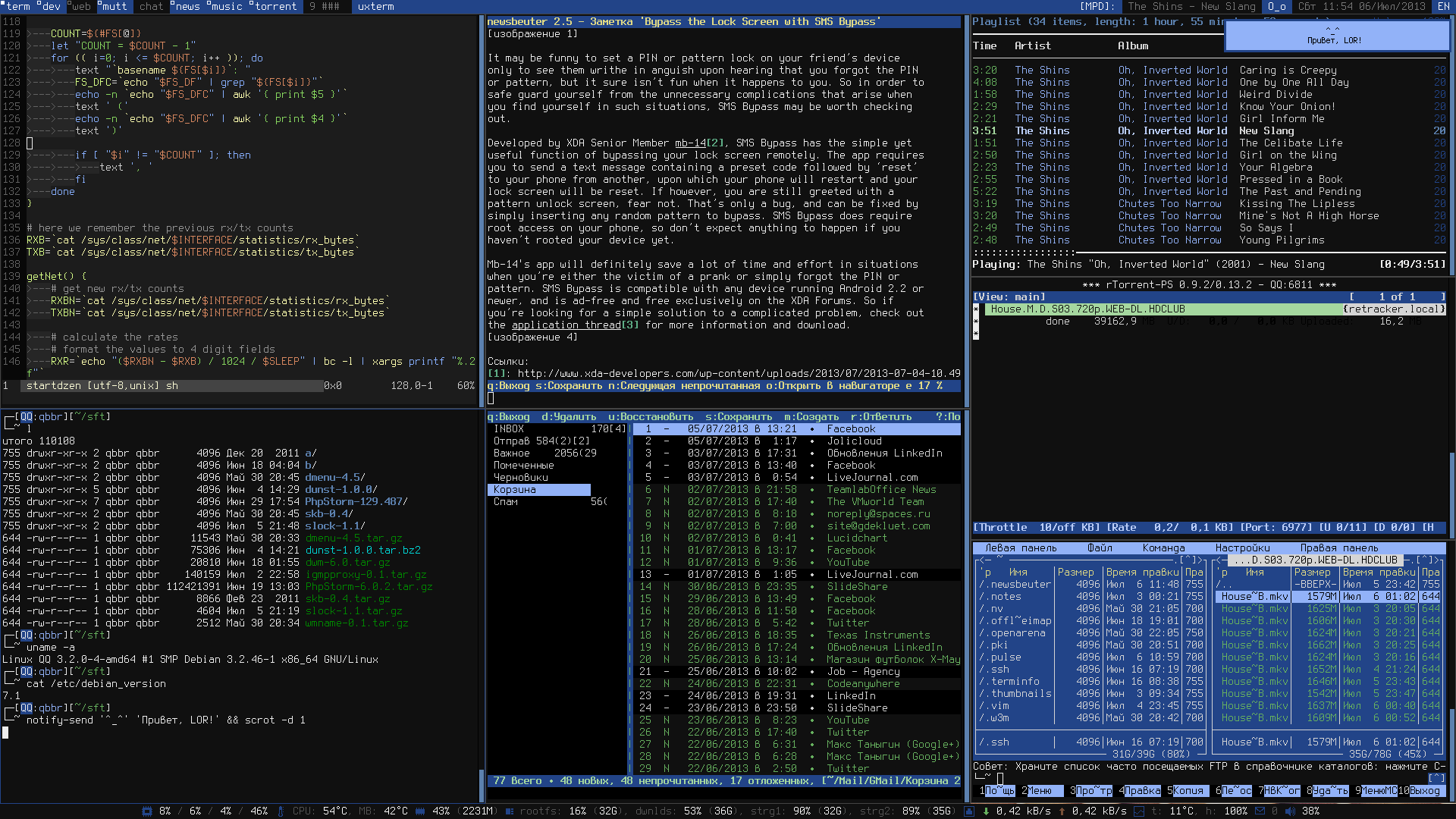Click the green download arrow icon
Screen dimensions: 1456x819
point(986,811)
